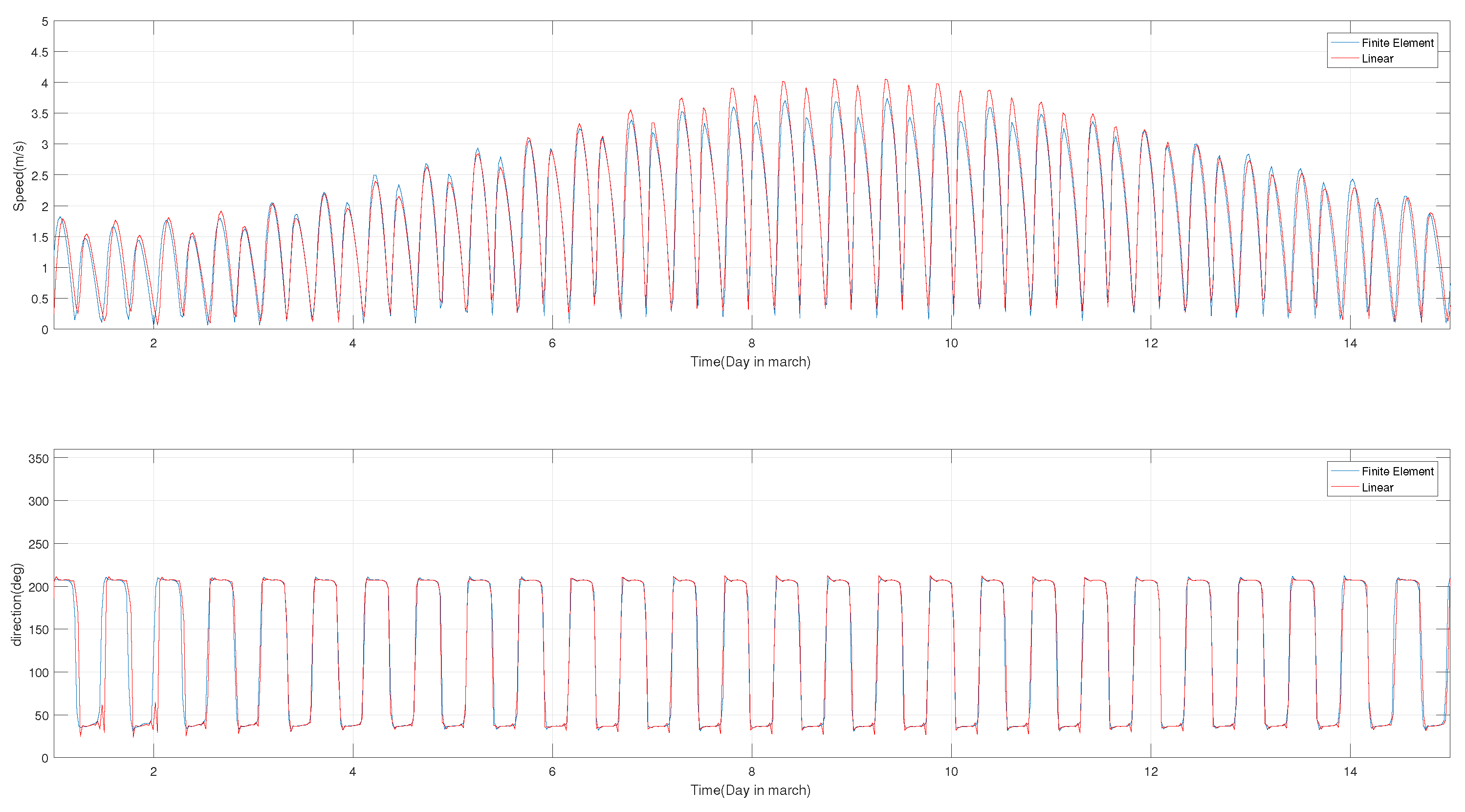This screenshot has height=812, width=1465.
Task: Select x-axis tick 10 under speed plot
Action: point(951,343)
